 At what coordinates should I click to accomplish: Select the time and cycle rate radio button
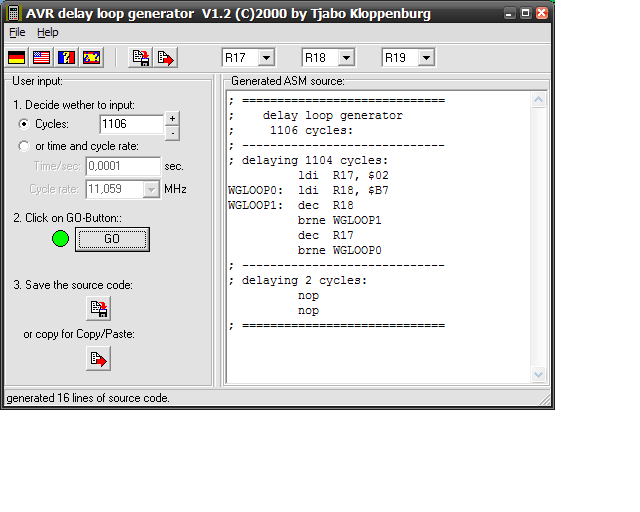(24, 146)
